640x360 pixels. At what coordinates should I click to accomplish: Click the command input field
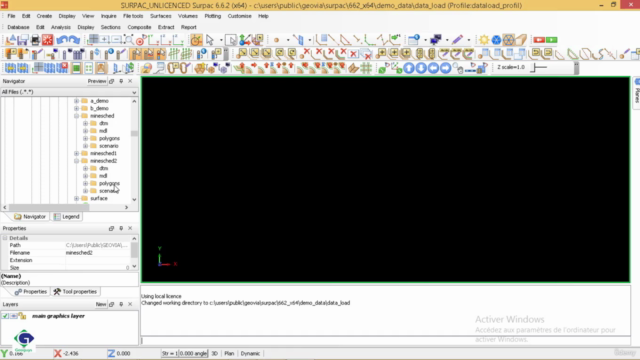[386, 340]
